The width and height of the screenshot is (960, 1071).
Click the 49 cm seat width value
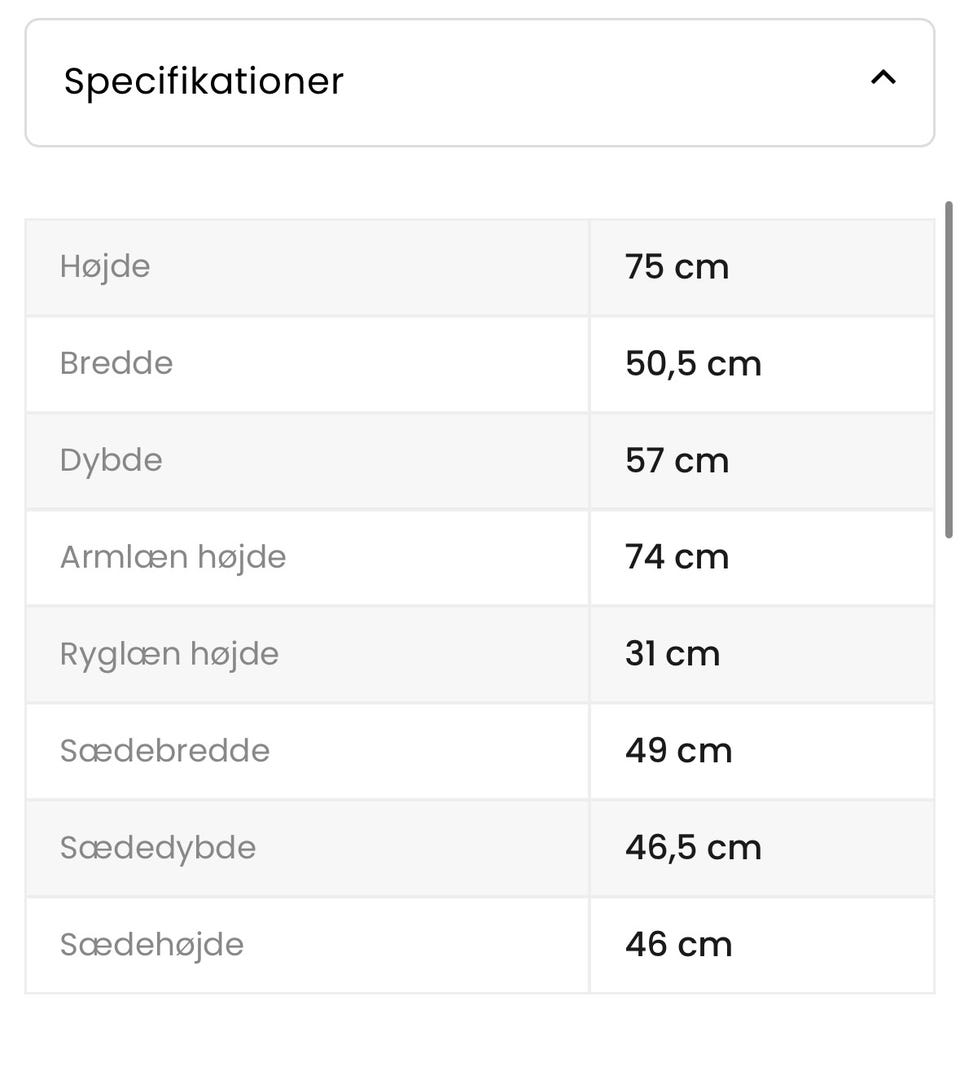678,751
